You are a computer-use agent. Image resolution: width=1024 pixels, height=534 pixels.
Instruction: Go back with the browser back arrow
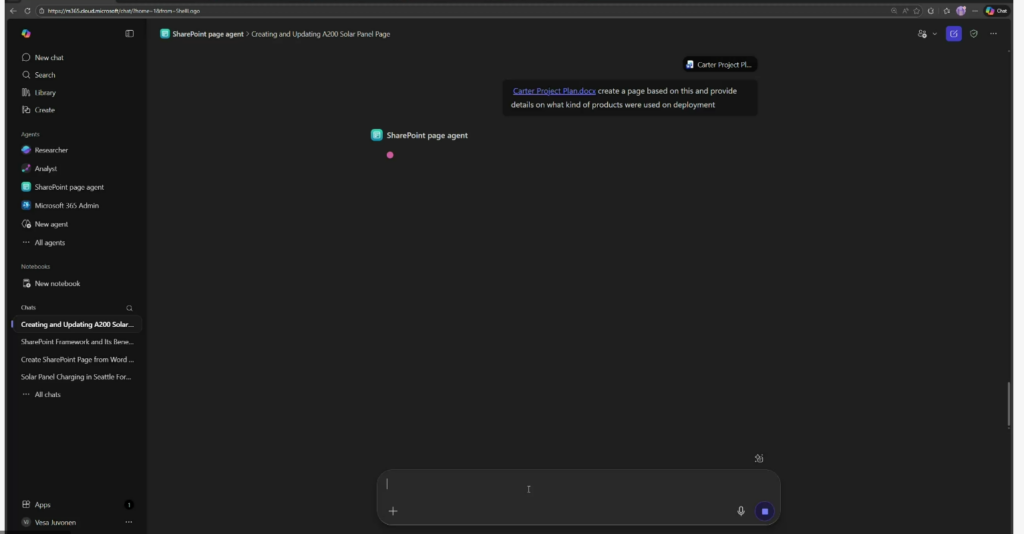pos(13,10)
